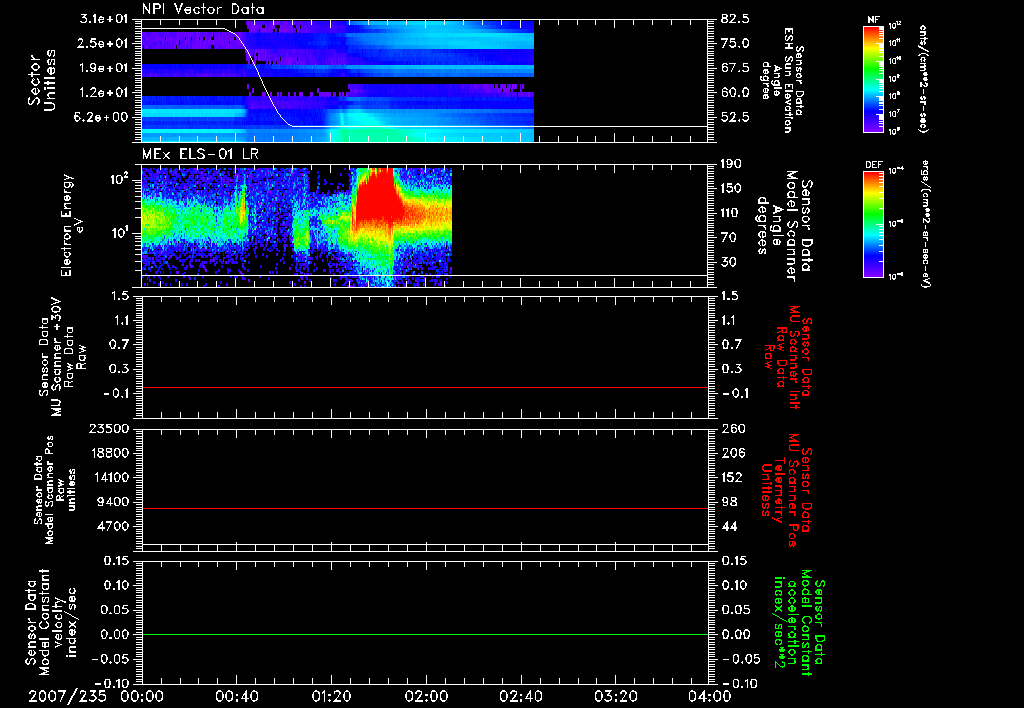Click the "Model Scanner Angle degrees" axis title

click(x=784, y=226)
